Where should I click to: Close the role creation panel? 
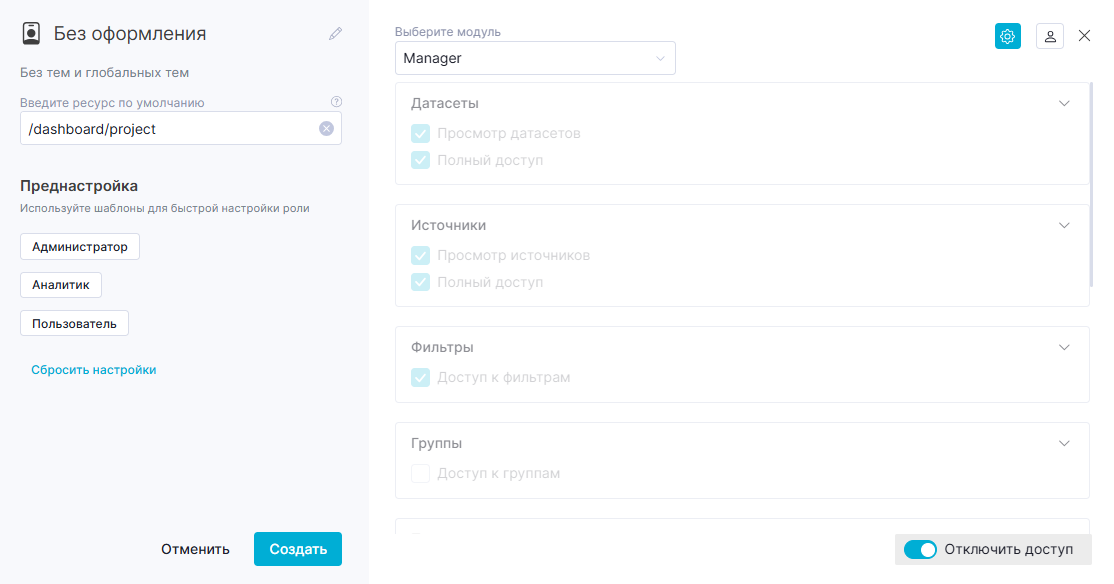tap(1084, 36)
